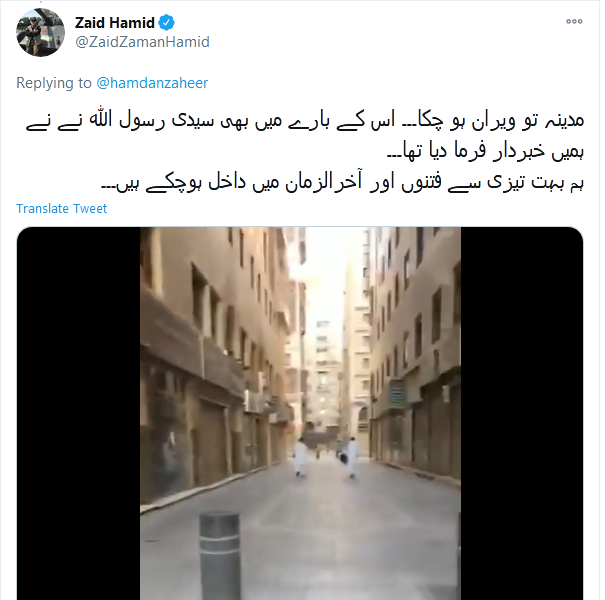605x600 pixels.
Task: Click the Zaid Hamid display name
Action: [115, 23]
